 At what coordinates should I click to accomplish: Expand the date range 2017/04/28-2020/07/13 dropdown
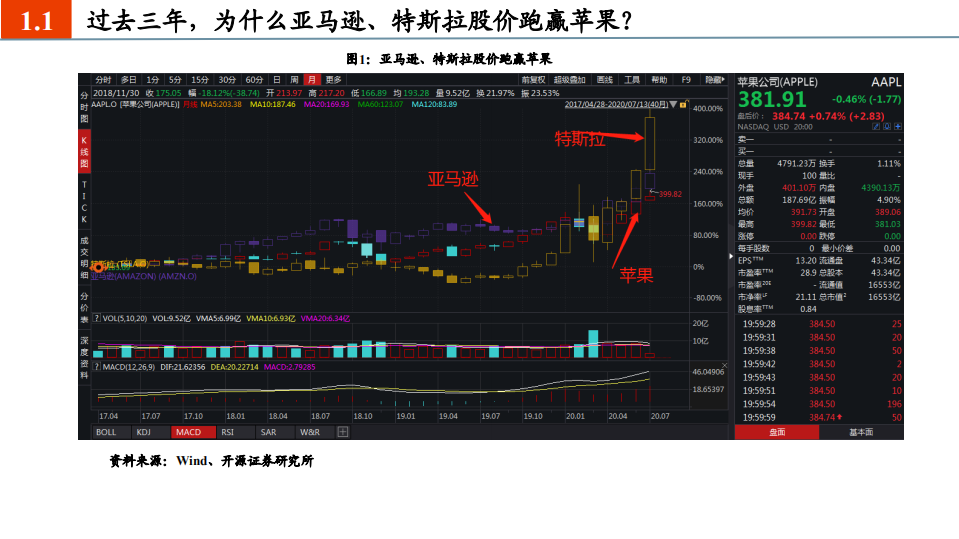(x=673, y=105)
